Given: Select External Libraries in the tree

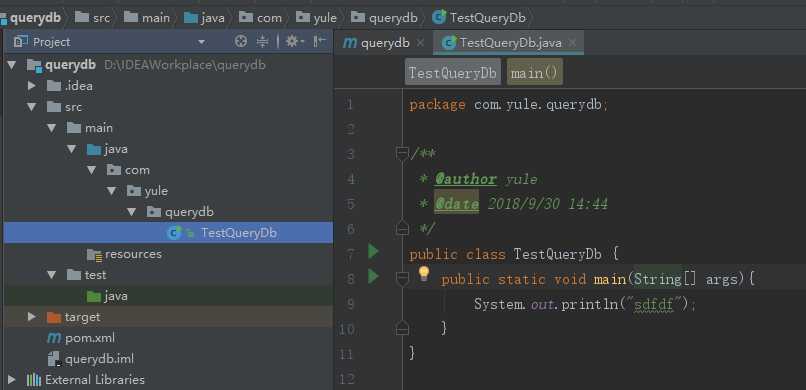Looking at the screenshot, I should coord(168,380).
